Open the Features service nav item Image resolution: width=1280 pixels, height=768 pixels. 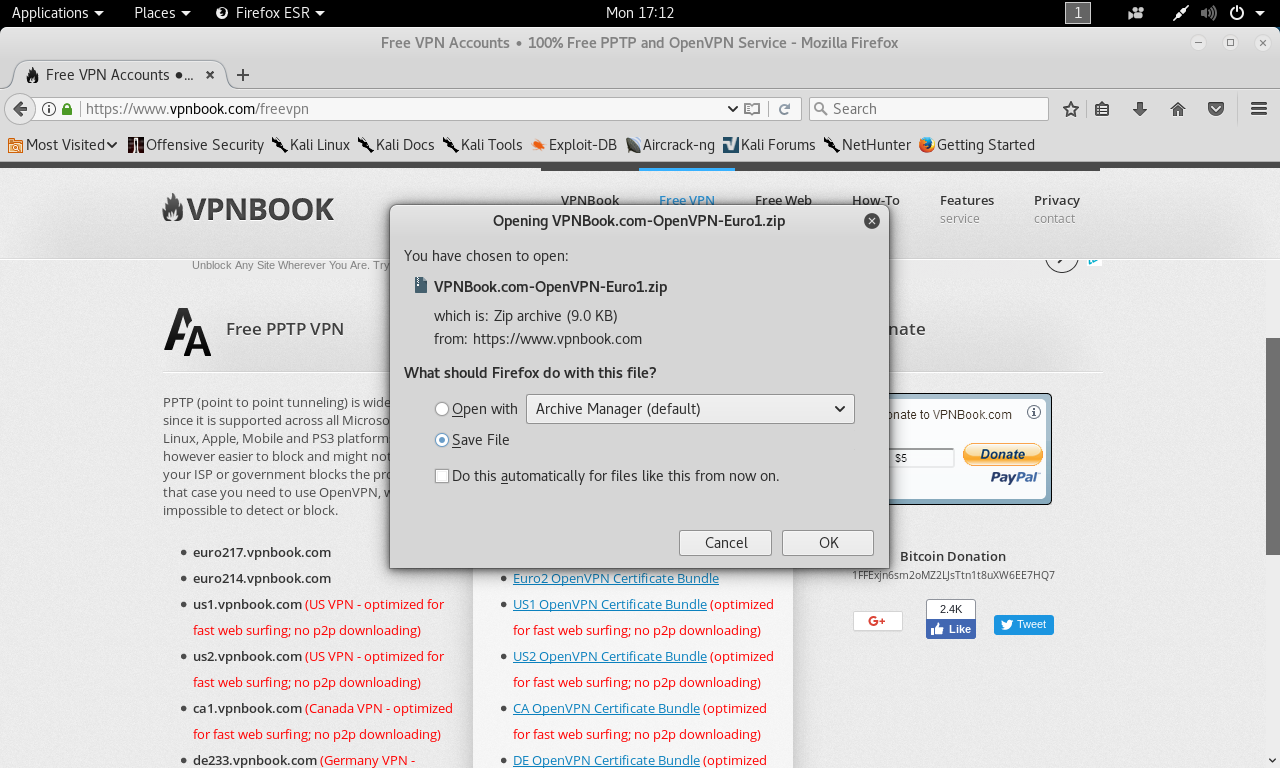coord(967,209)
